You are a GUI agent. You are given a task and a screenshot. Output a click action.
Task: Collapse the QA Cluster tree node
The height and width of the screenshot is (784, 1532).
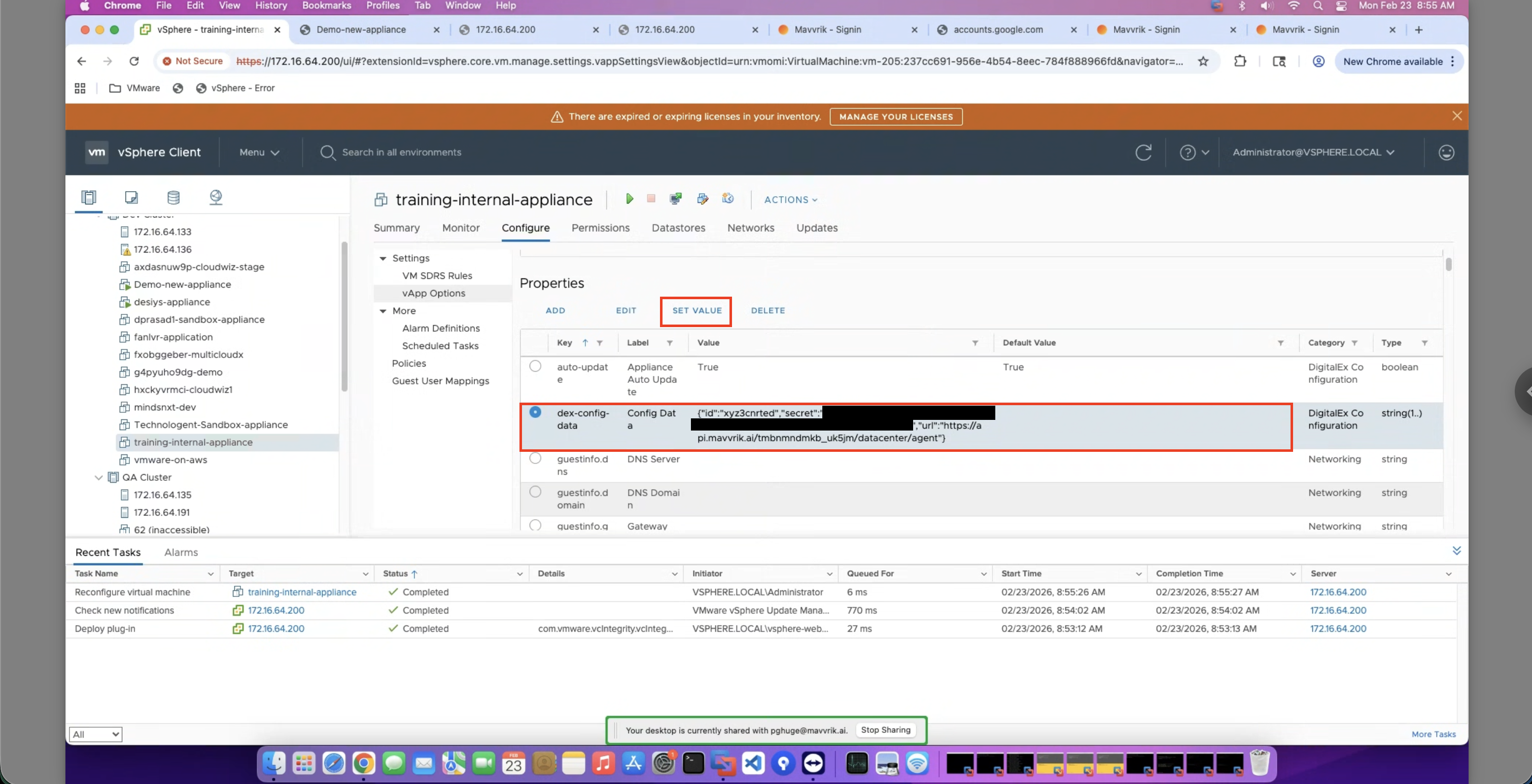tap(99, 477)
